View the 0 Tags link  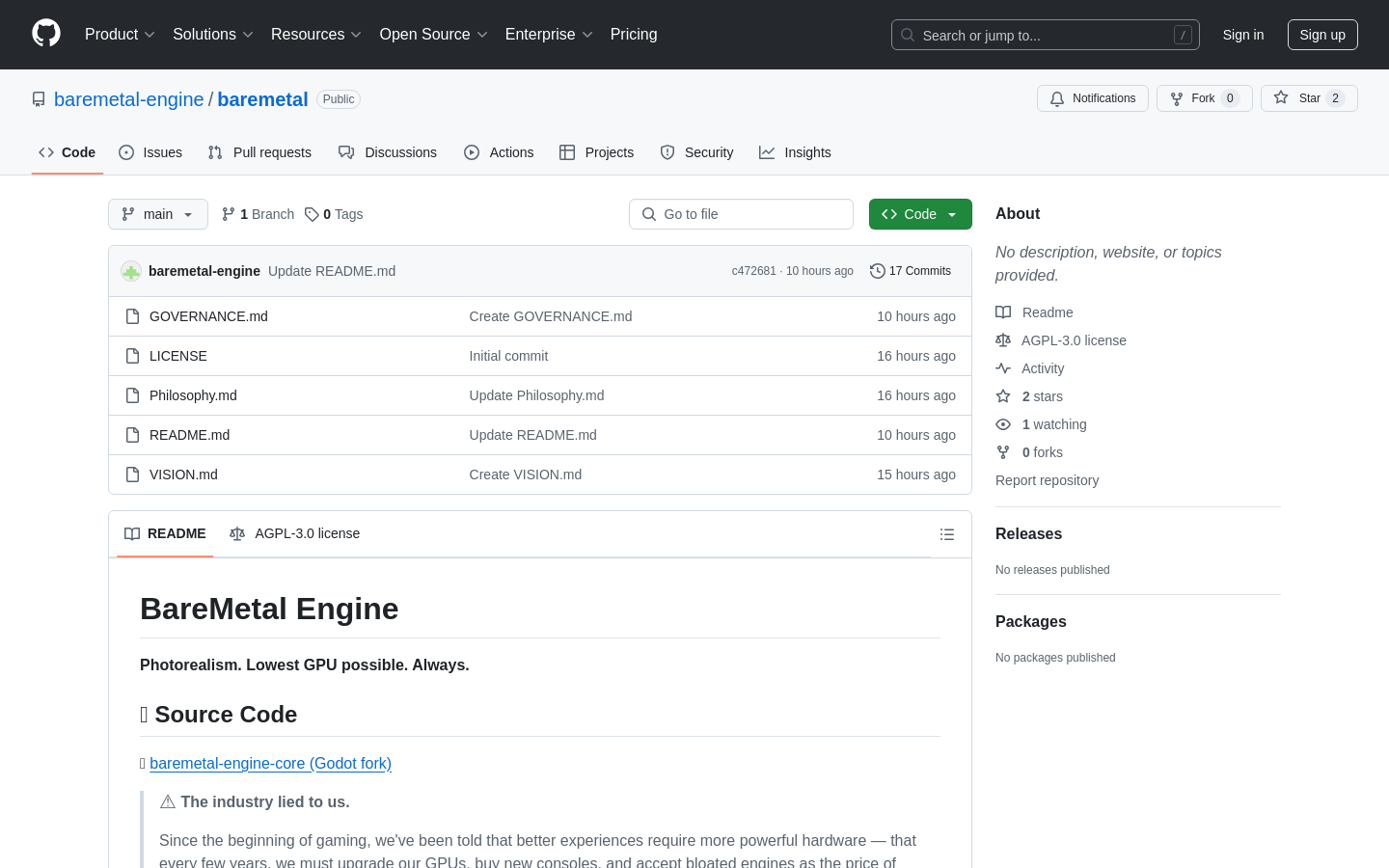pyautogui.click(x=334, y=214)
